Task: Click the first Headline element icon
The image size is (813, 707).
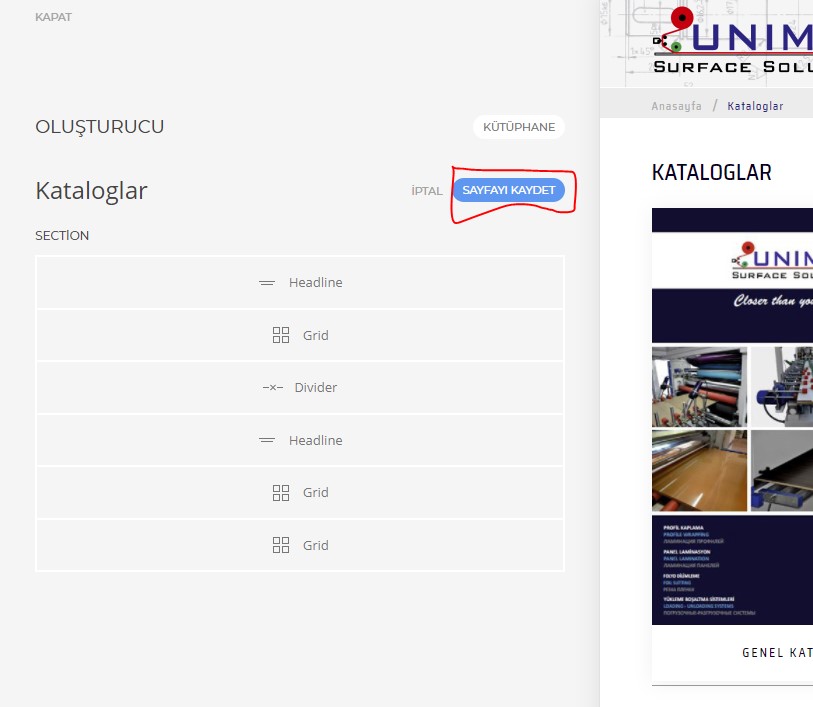Action: click(267, 283)
